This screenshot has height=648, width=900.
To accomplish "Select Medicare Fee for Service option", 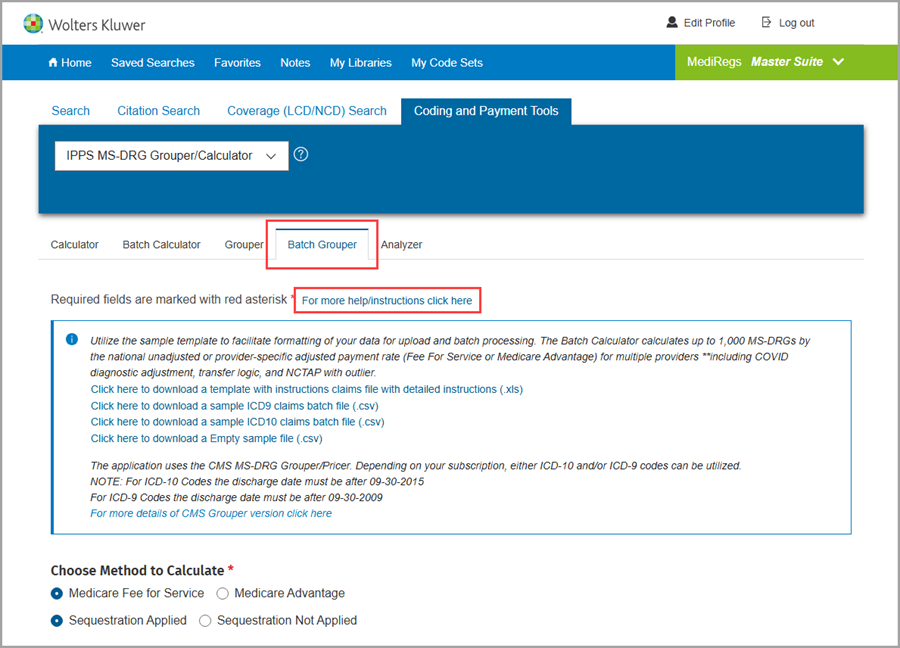I will click(57, 593).
